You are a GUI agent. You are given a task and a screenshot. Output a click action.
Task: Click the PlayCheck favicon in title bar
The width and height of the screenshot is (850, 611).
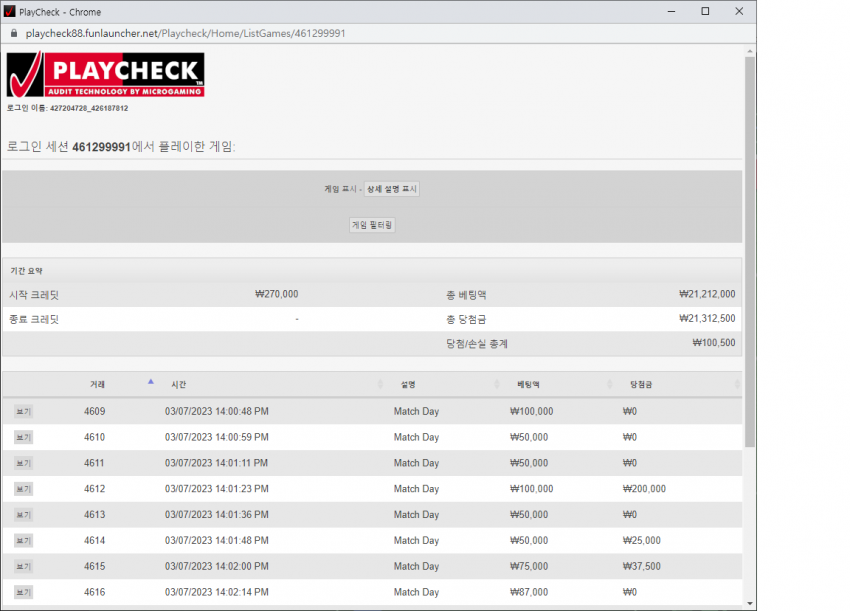[9, 11]
